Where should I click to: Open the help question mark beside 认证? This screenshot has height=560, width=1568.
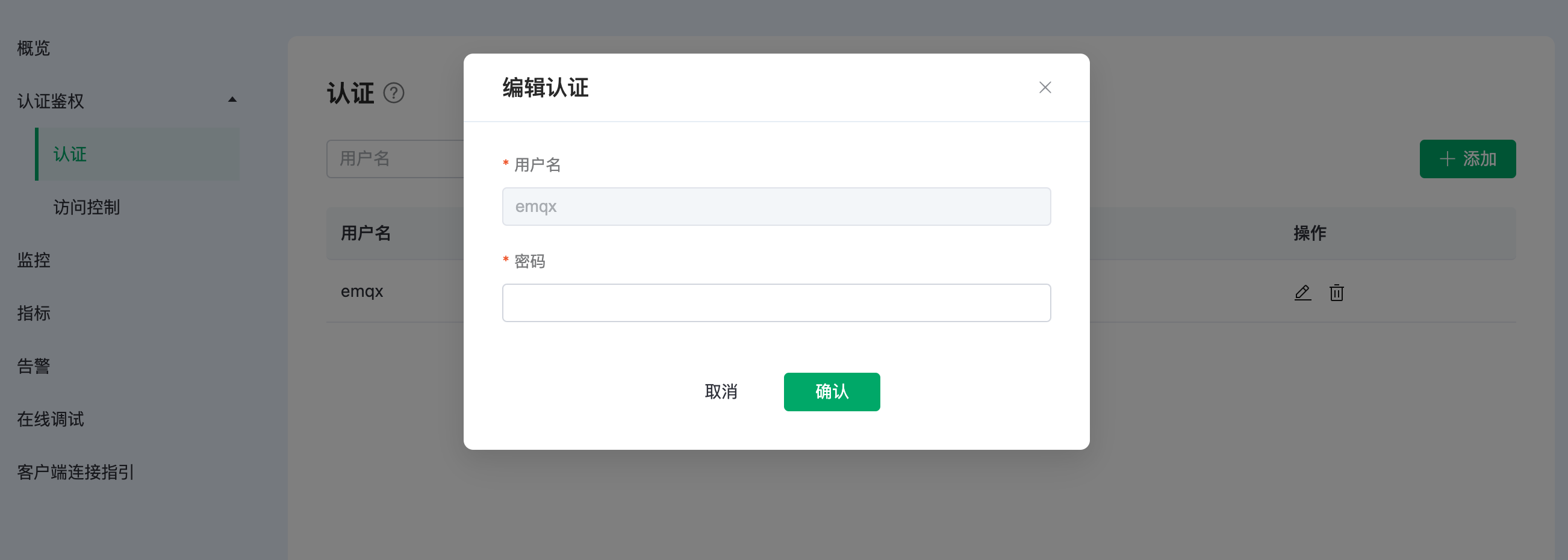tap(394, 93)
